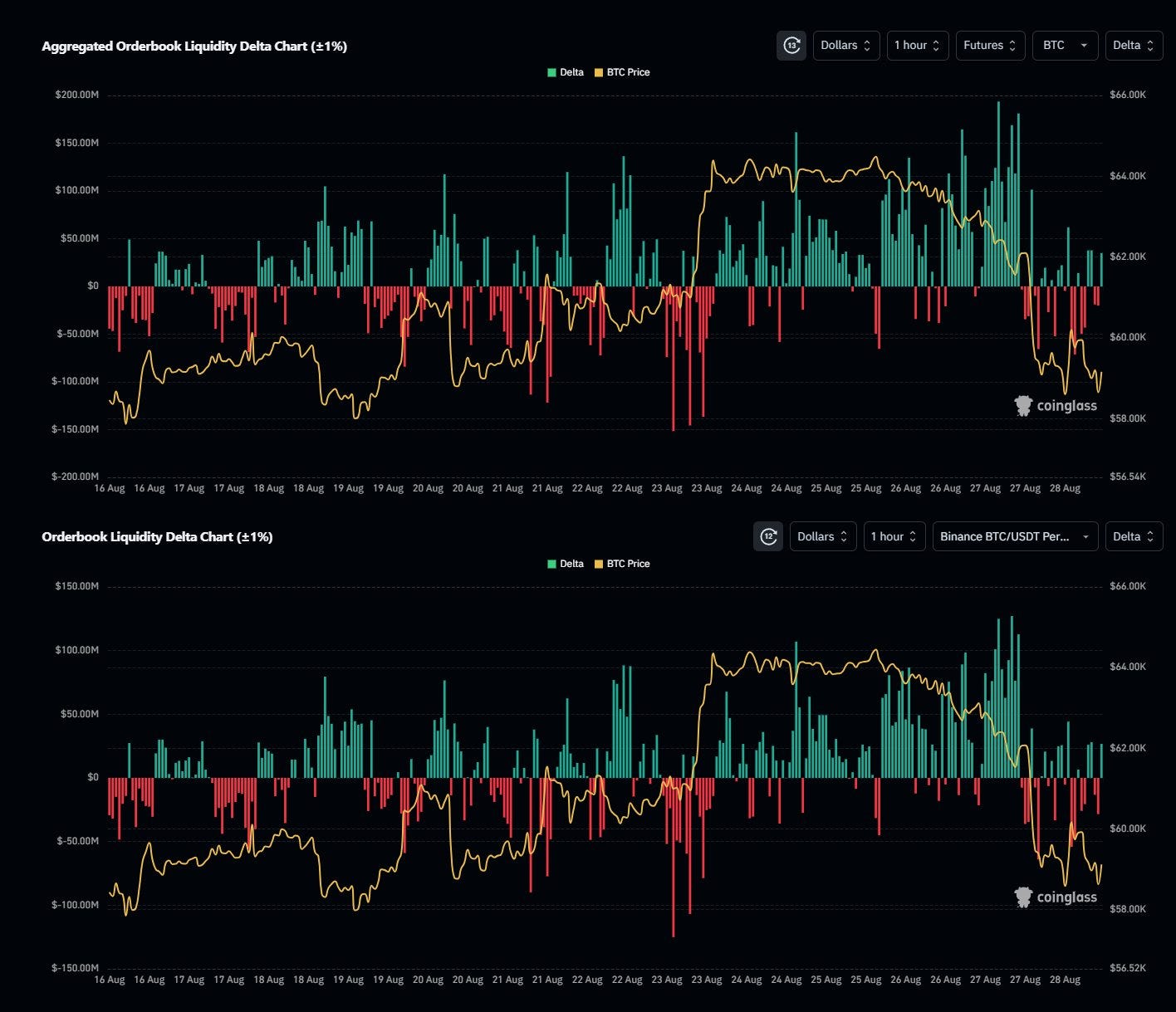Open the BTC symbol dropdown
The width and height of the screenshot is (1176, 1012).
click(x=1066, y=46)
